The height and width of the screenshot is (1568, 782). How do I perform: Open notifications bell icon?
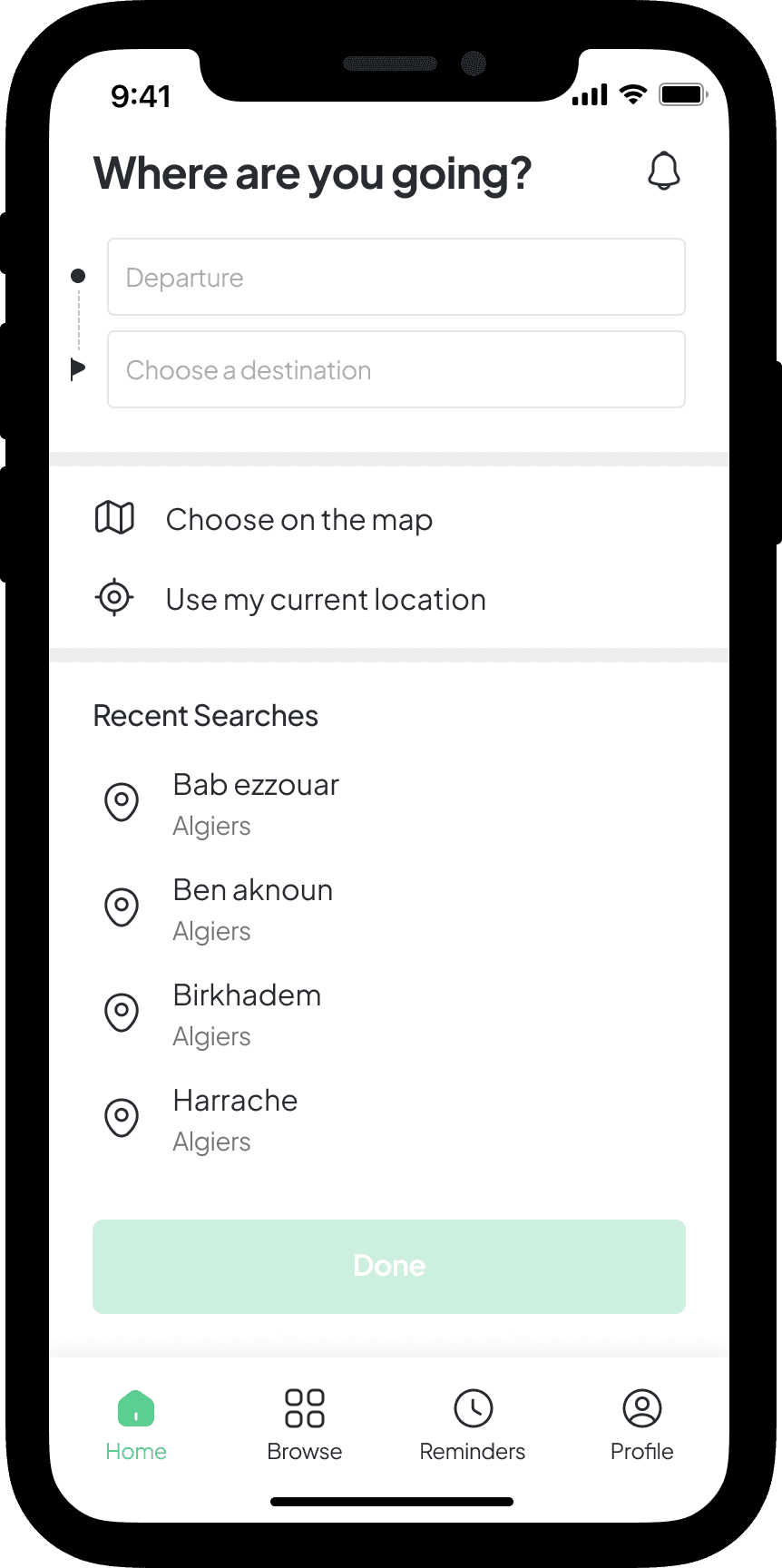click(x=664, y=171)
